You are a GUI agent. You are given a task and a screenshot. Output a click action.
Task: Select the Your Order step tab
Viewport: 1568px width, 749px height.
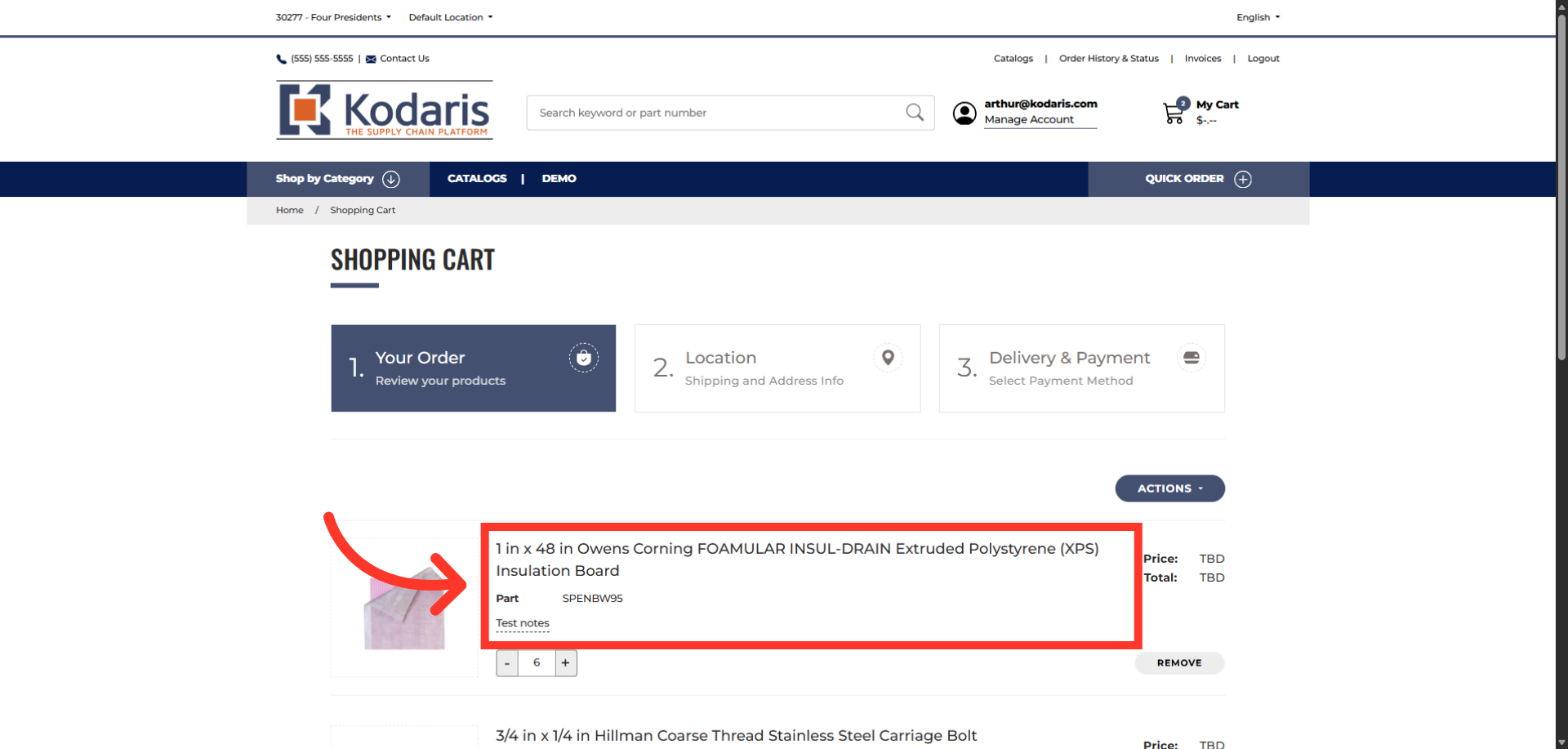pos(474,368)
